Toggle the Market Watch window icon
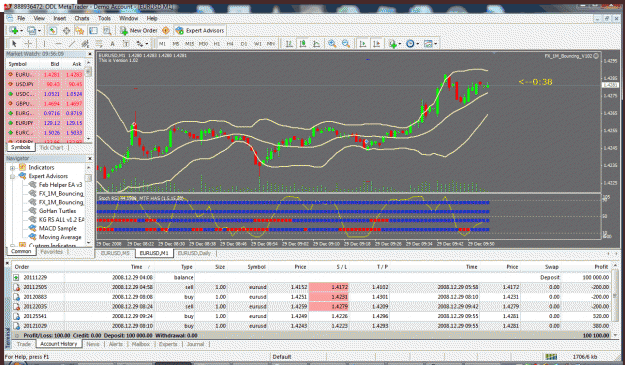 [x=52, y=31]
